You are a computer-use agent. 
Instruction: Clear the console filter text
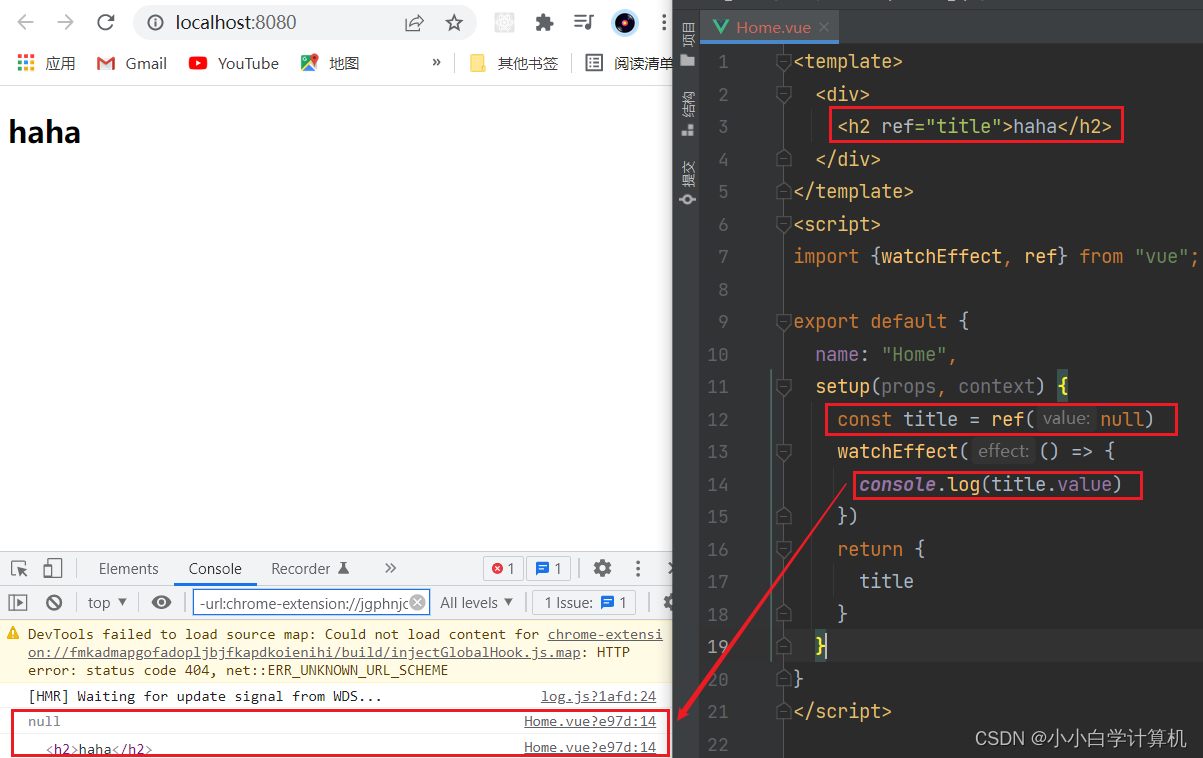pos(418,602)
